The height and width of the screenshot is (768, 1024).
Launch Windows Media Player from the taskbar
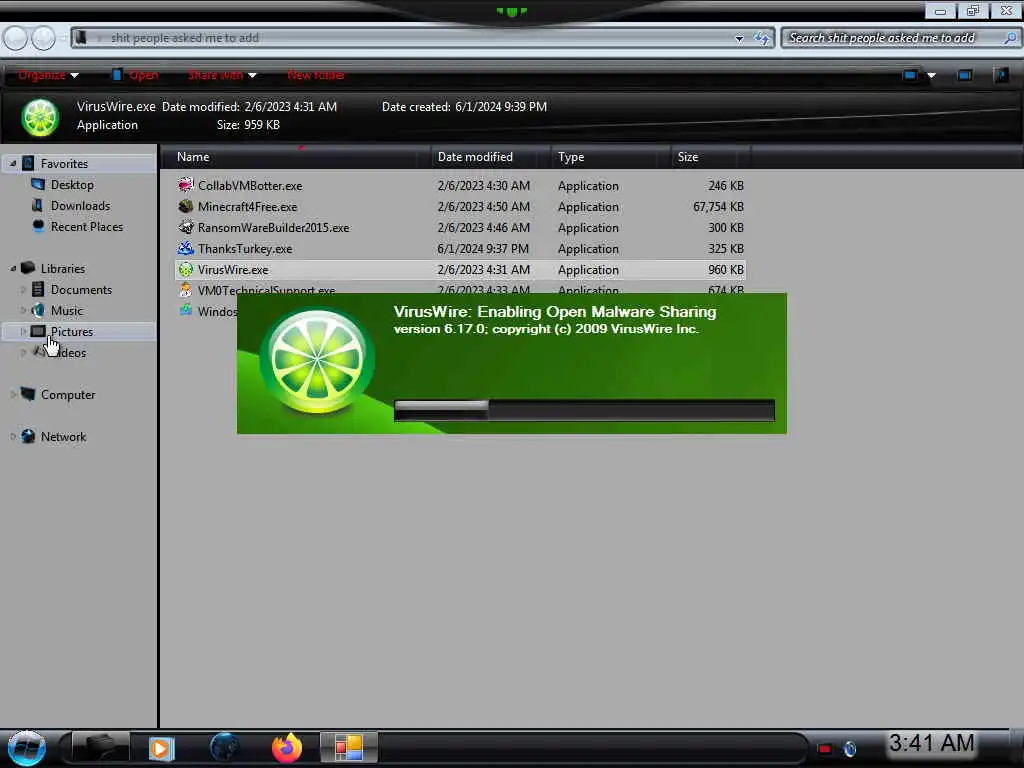click(x=161, y=748)
